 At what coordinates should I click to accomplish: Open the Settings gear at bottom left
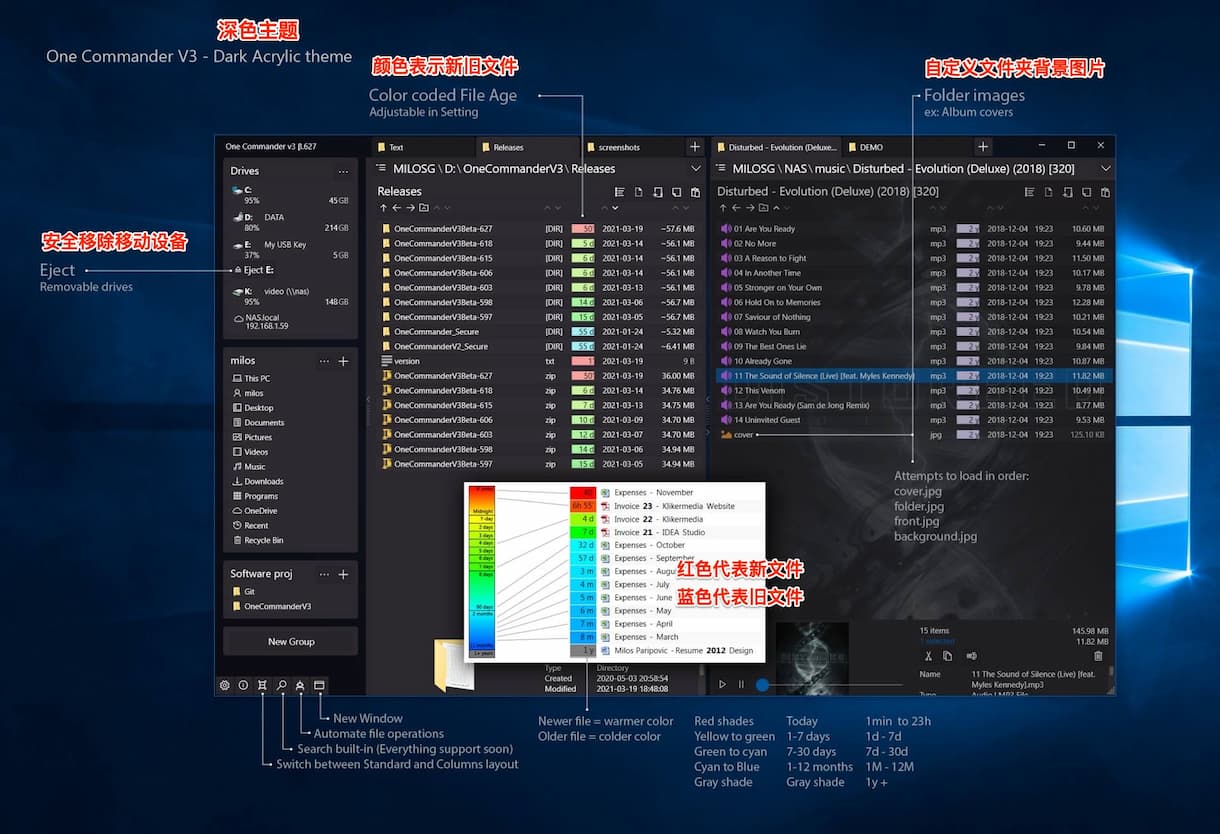[224, 685]
